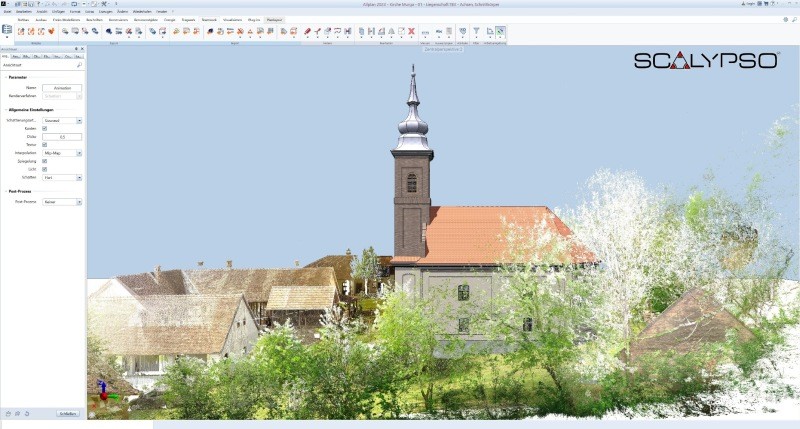Click the third icon in the palette's bottom-left corner
The image size is (800, 429).
[27, 414]
